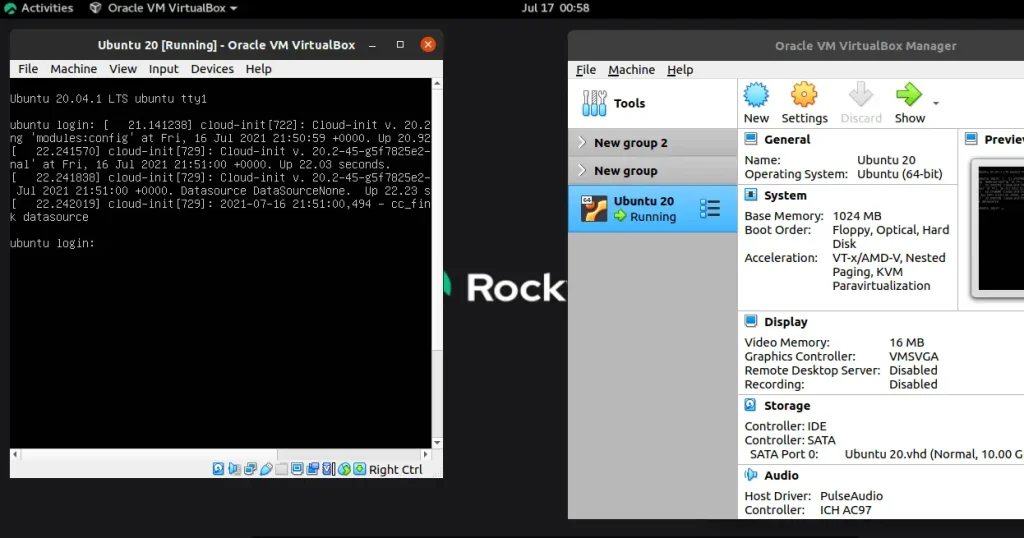Viewport: 1024px width, 538px height.
Task: Click the 'ICH AC97' audio controller value
Action: 846,510
